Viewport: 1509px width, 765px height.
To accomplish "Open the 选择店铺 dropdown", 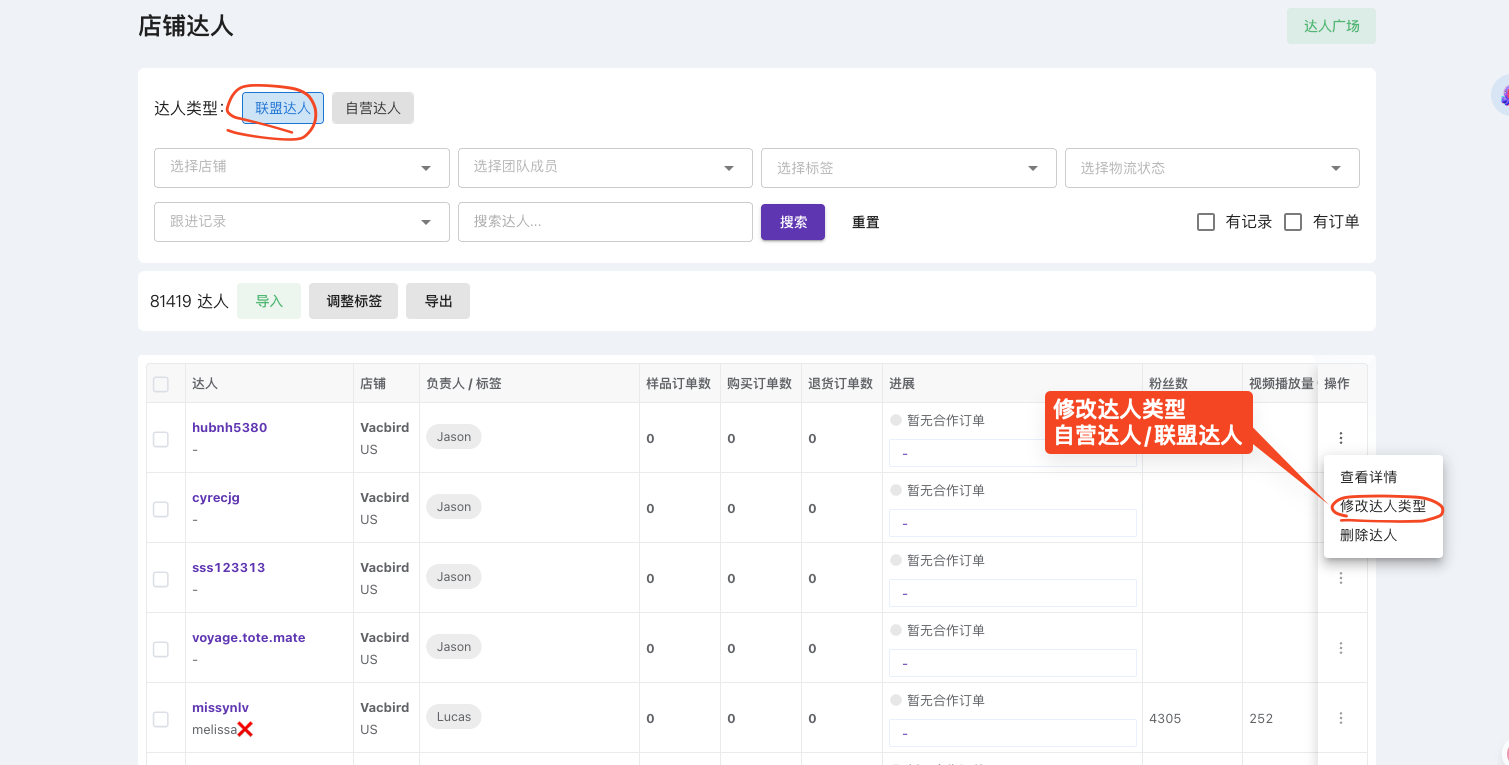I will coord(302,167).
